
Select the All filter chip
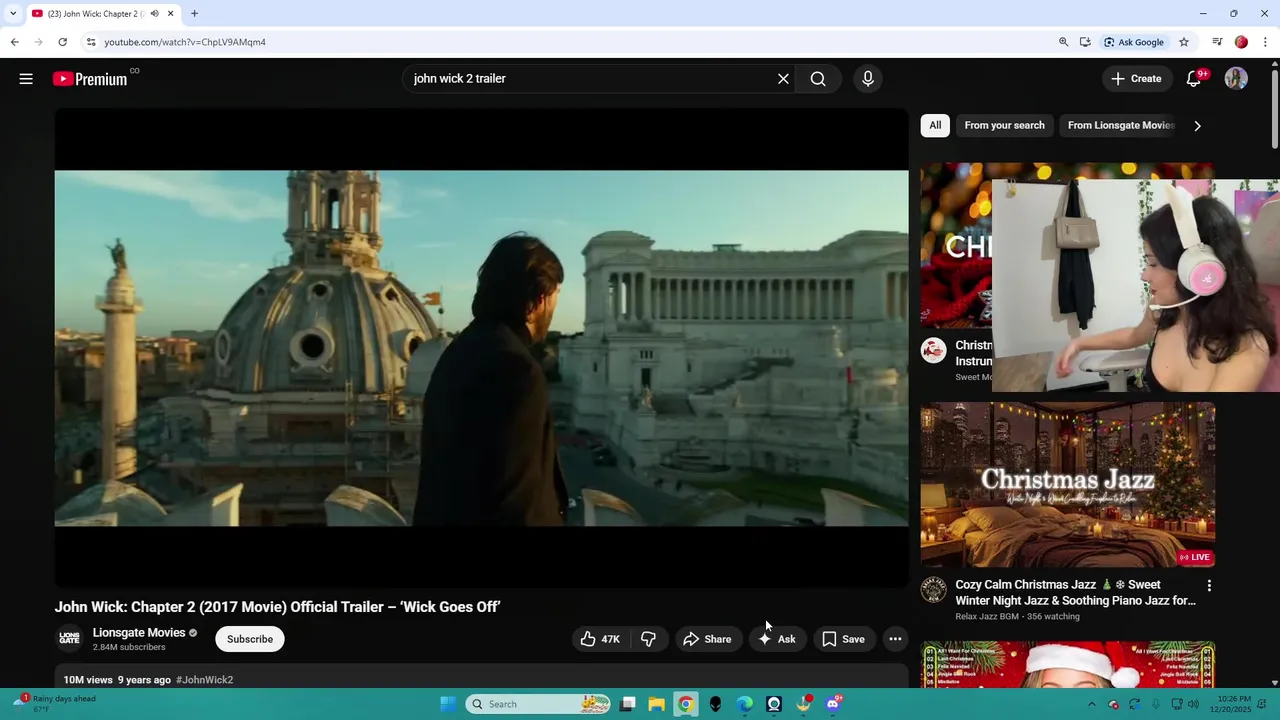[935, 125]
